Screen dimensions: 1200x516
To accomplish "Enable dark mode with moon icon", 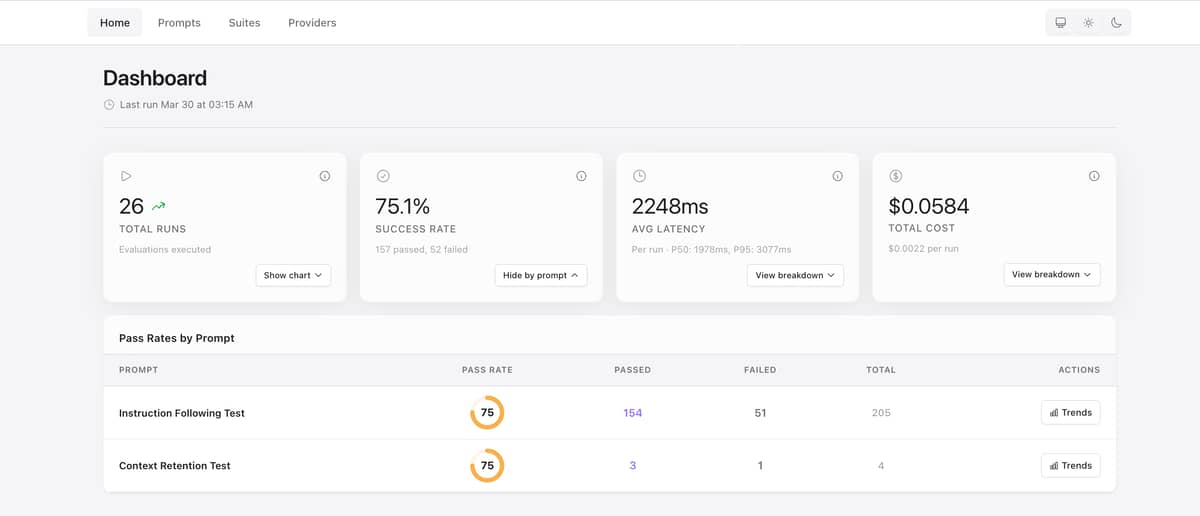I will point(1116,23).
